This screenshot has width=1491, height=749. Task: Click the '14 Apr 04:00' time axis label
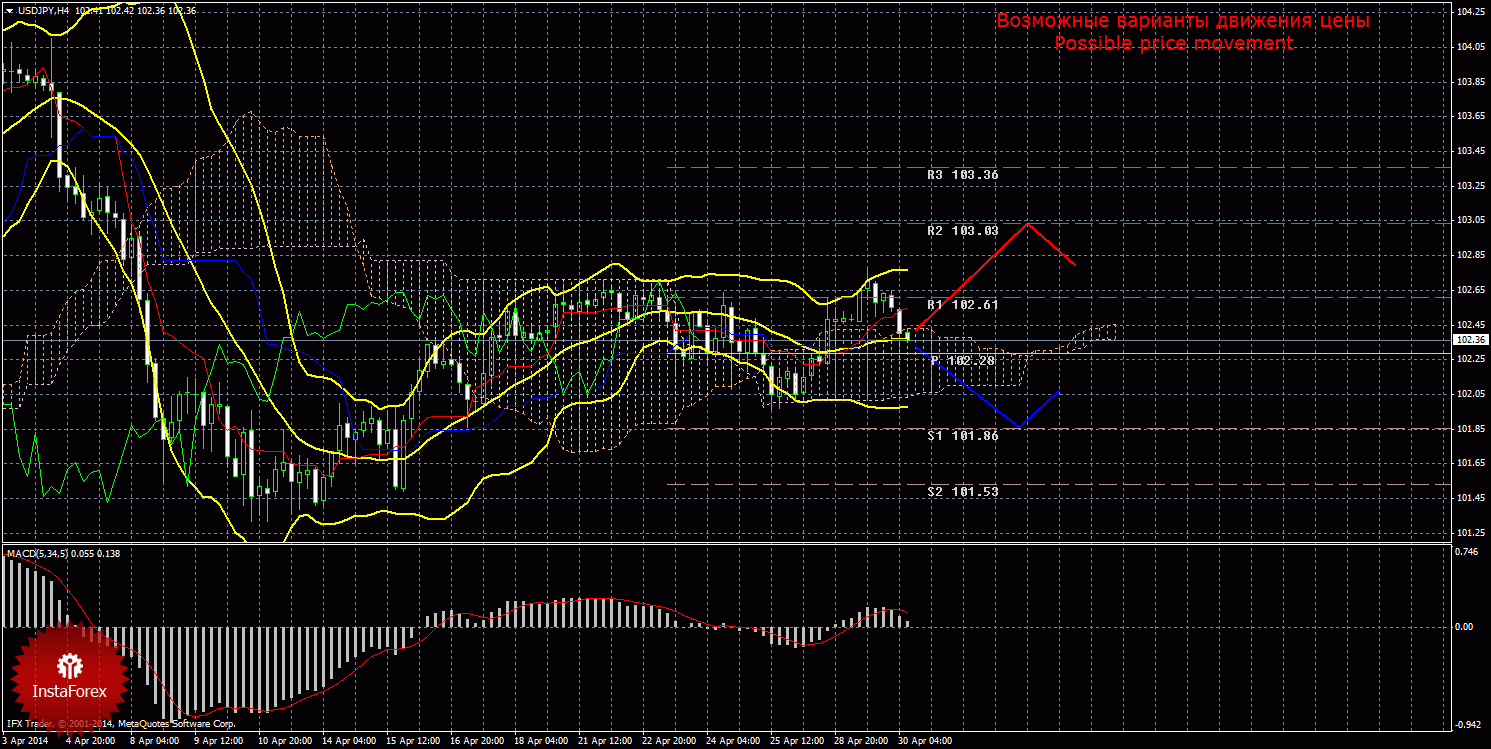point(350,742)
